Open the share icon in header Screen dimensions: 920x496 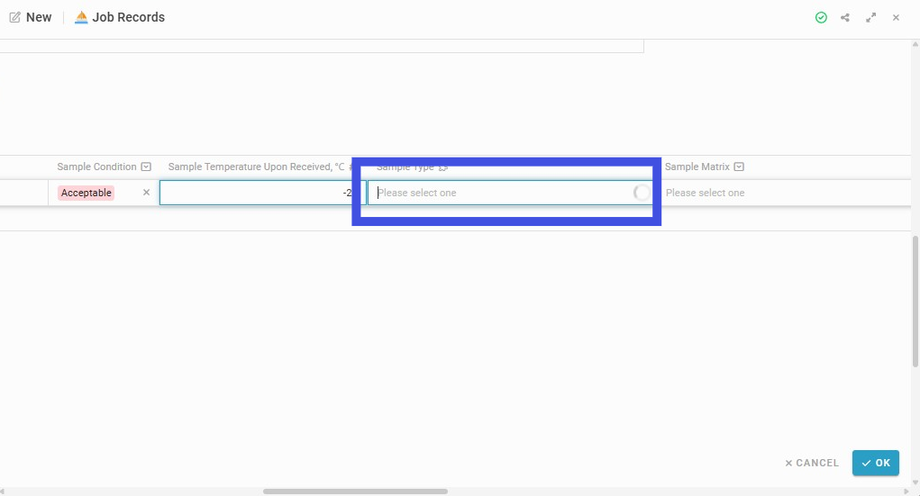coord(845,18)
